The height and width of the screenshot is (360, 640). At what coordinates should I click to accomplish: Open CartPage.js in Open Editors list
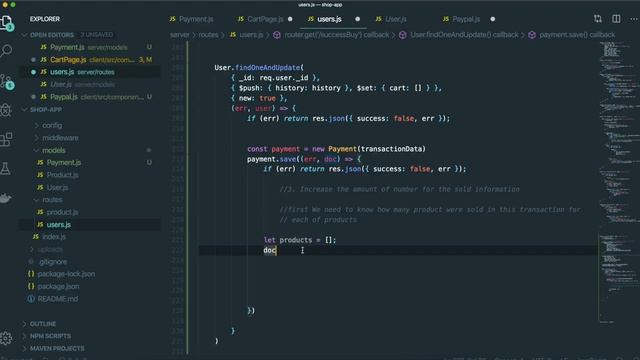pyautogui.click(x=90, y=60)
